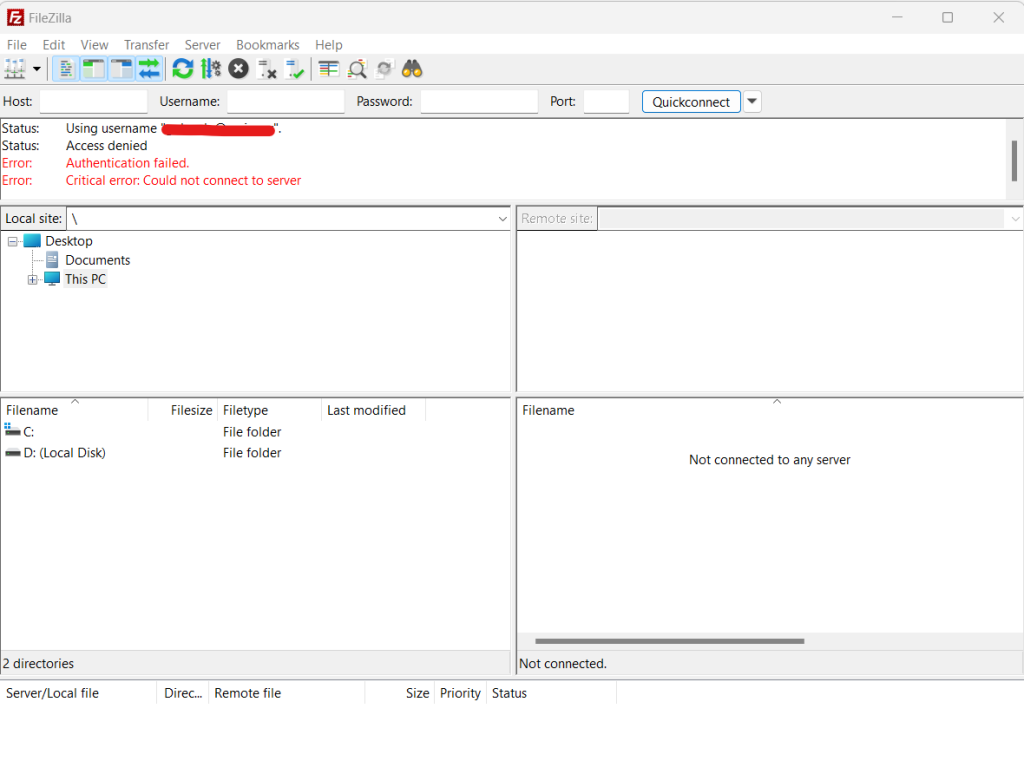Search for files on the server
1024x761 pixels.
[x=410, y=68]
